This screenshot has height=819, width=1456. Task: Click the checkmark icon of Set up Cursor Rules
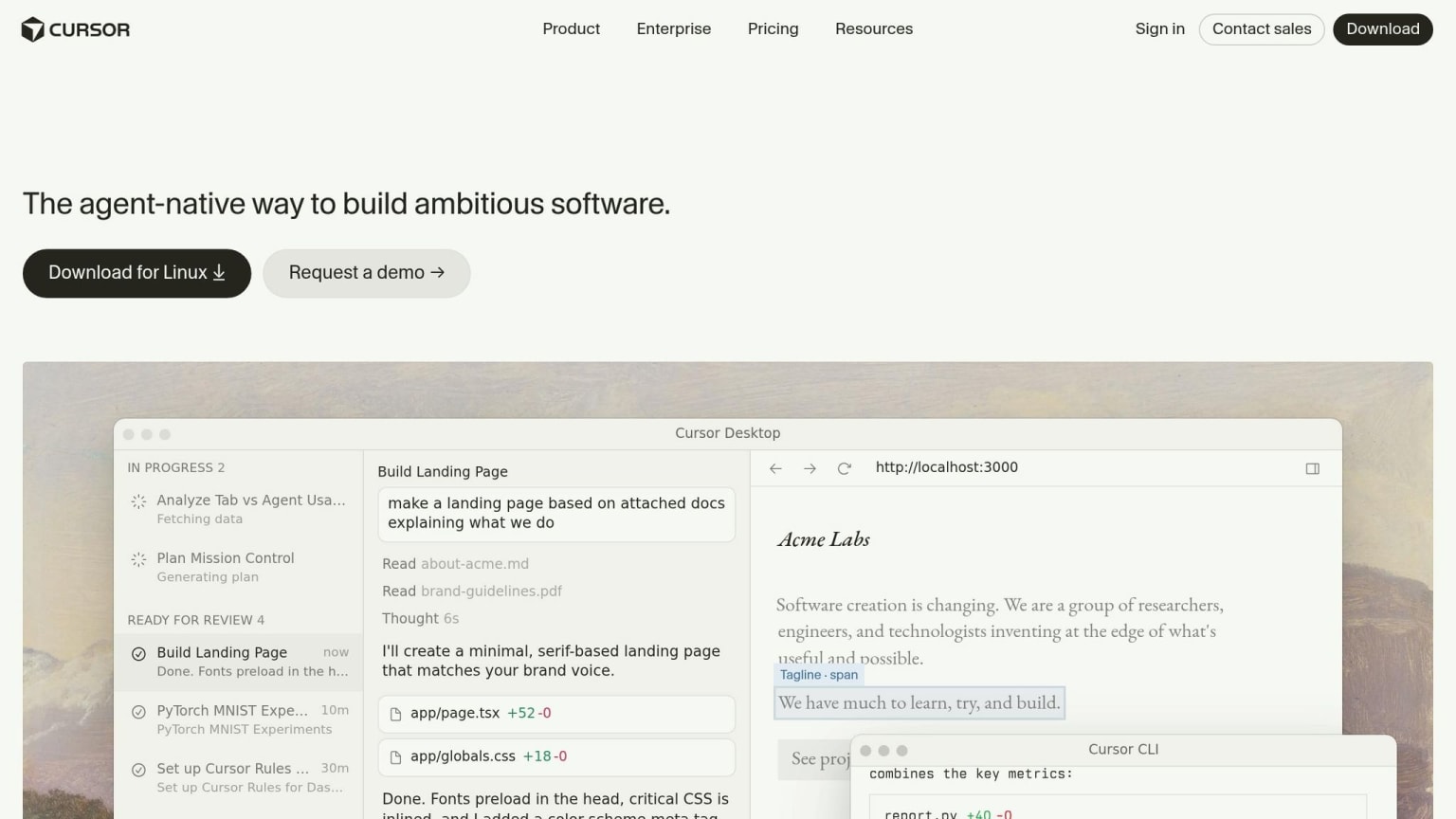(138, 770)
